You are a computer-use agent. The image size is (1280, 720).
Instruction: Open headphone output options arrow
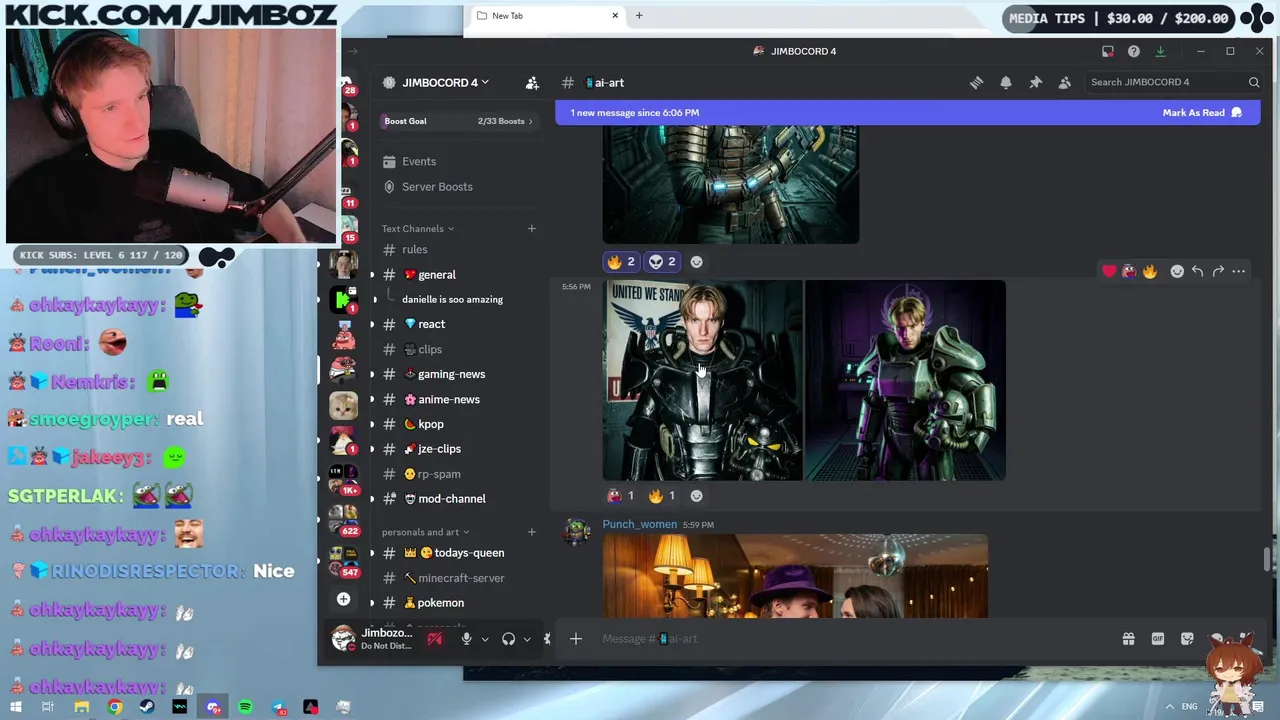[527, 639]
